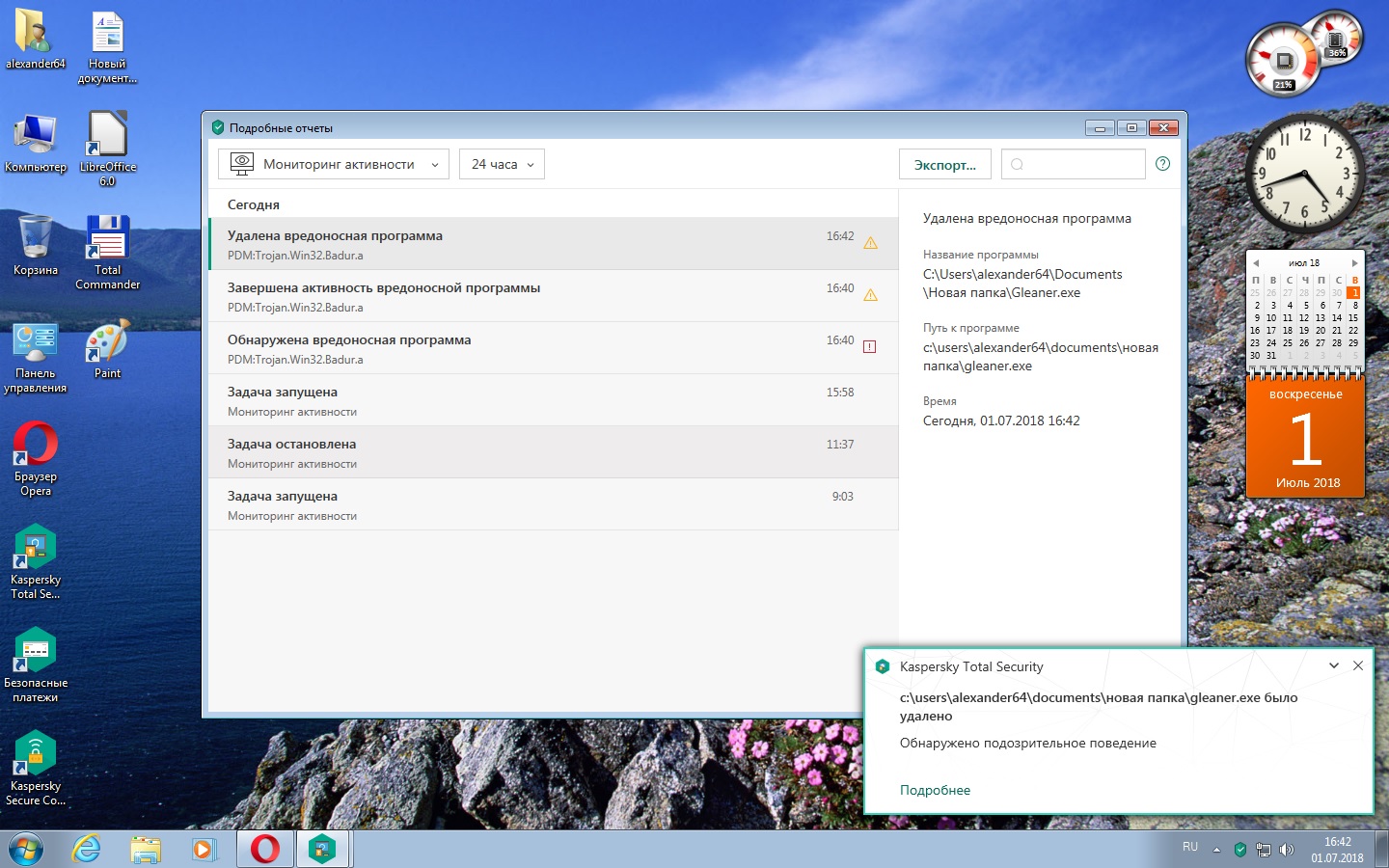
Task: Click the Opera browser taskbar icon
Action: 264,849
